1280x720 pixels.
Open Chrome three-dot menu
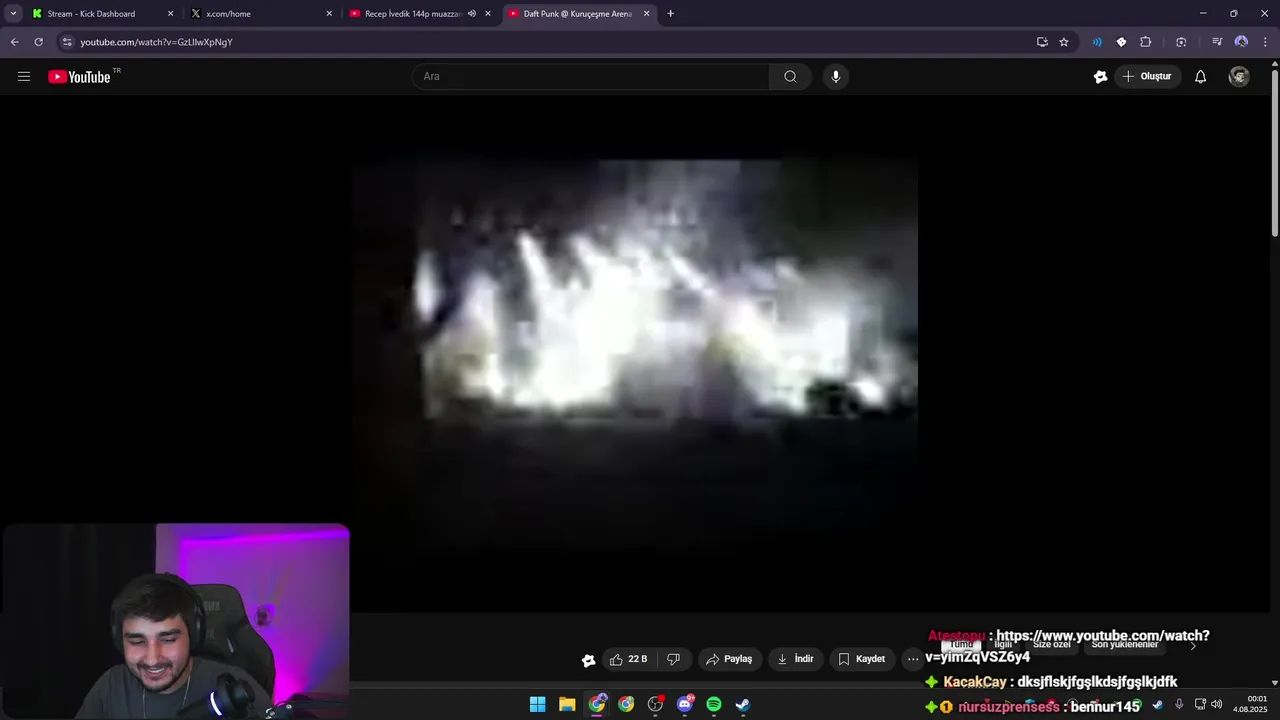1266,42
